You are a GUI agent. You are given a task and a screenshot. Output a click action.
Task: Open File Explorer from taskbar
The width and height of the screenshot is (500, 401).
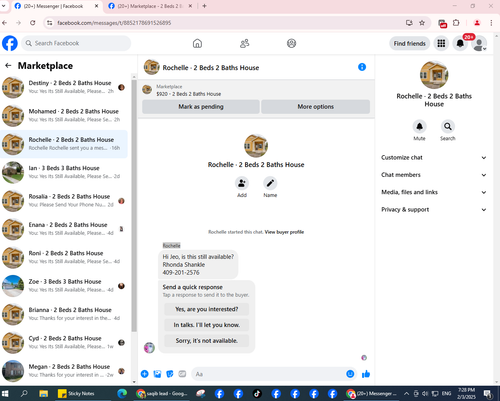pos(44,394)
